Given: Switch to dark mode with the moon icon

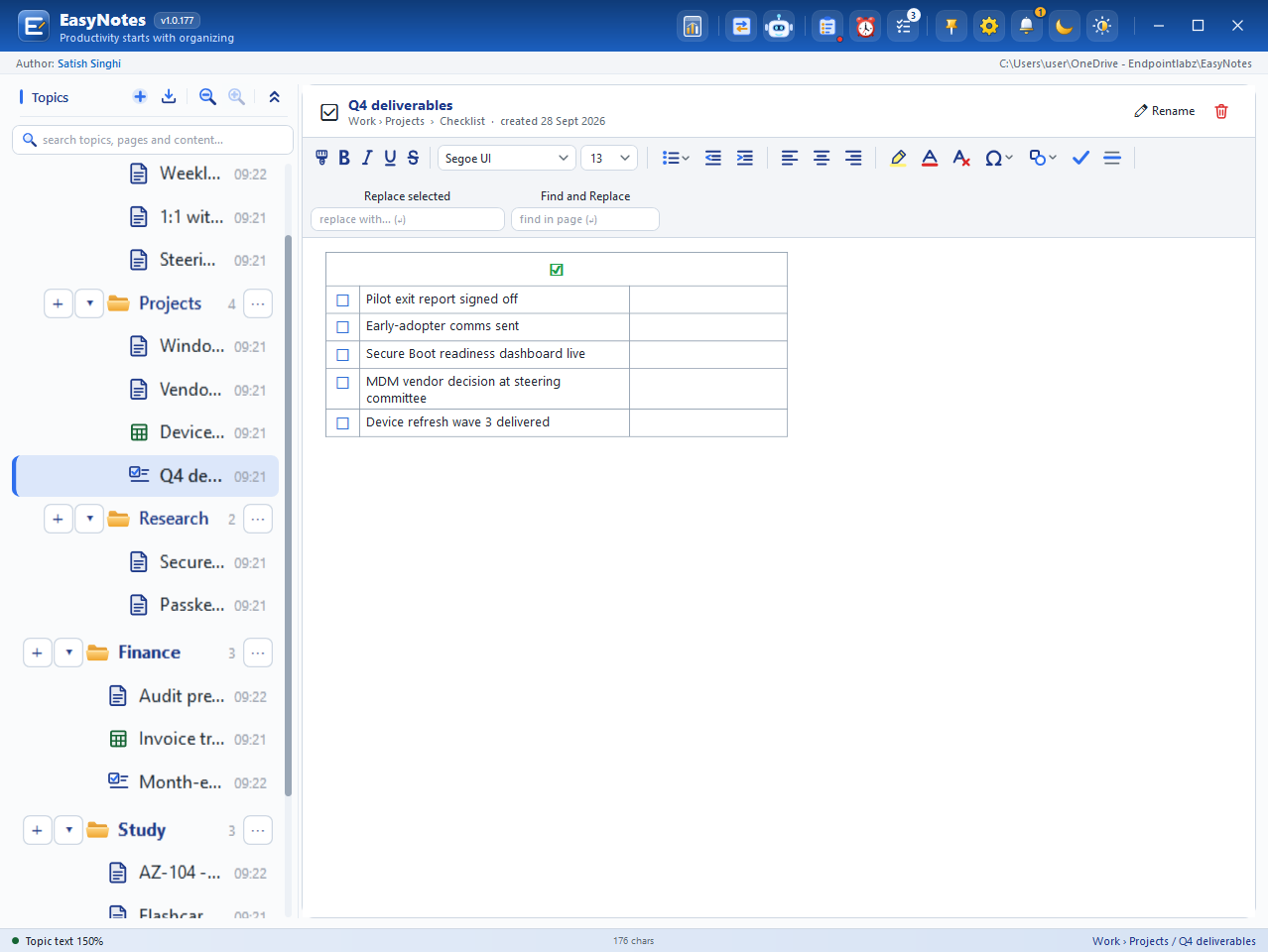Looking at the screenshot, I should (1065, 27).
